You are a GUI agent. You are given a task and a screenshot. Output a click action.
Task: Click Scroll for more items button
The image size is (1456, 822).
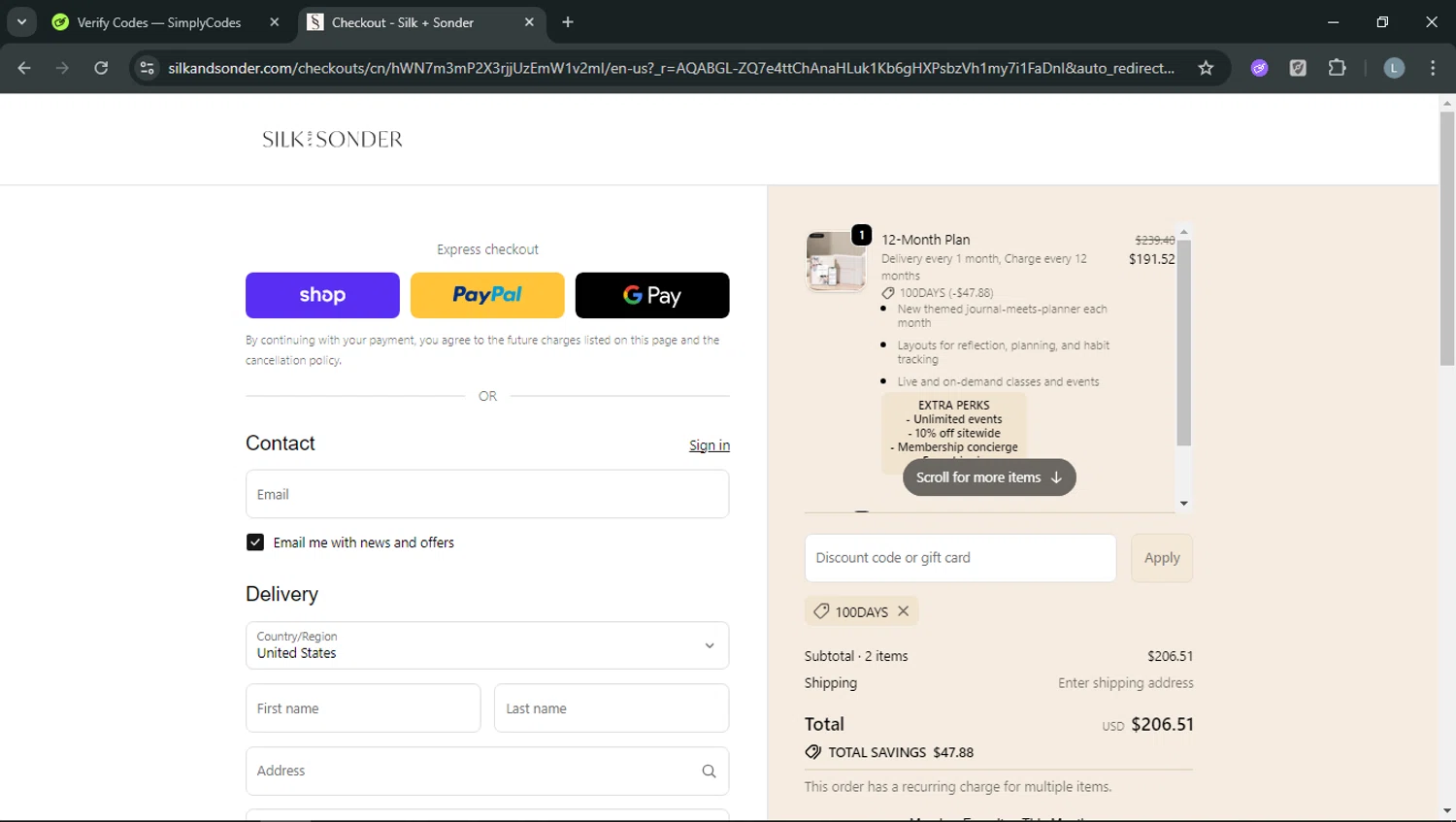click(989, 477)
